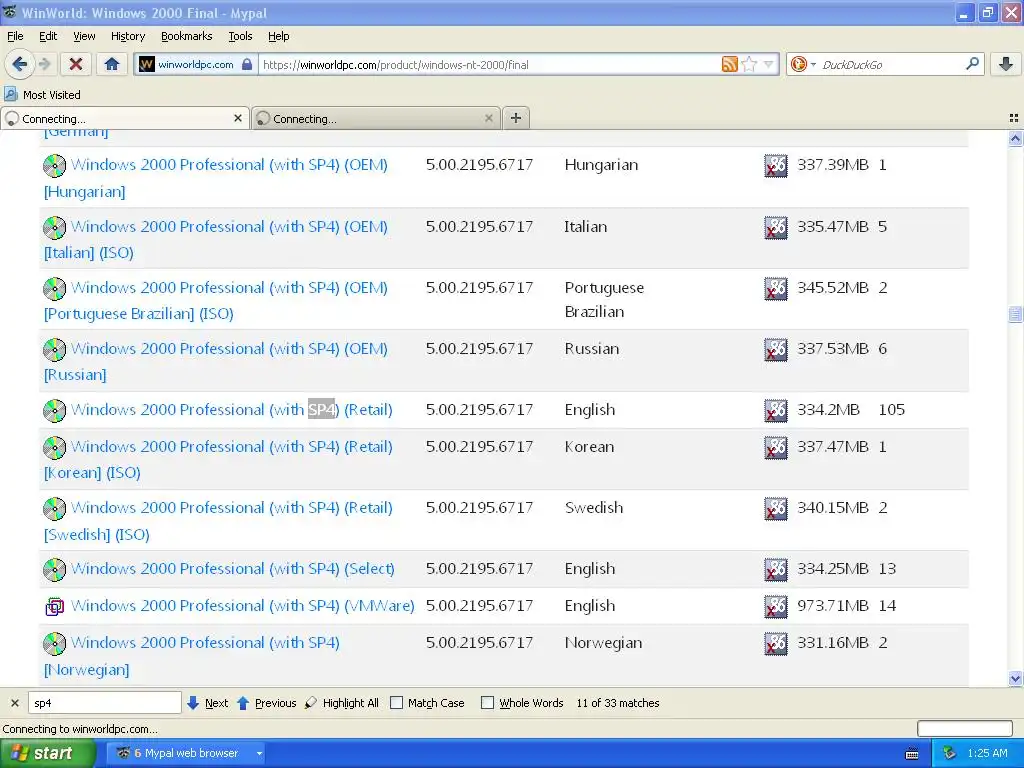Expand the Mypal taskbar group dropdown
The height and width of the screenshot is (768, 1024).
259,753
